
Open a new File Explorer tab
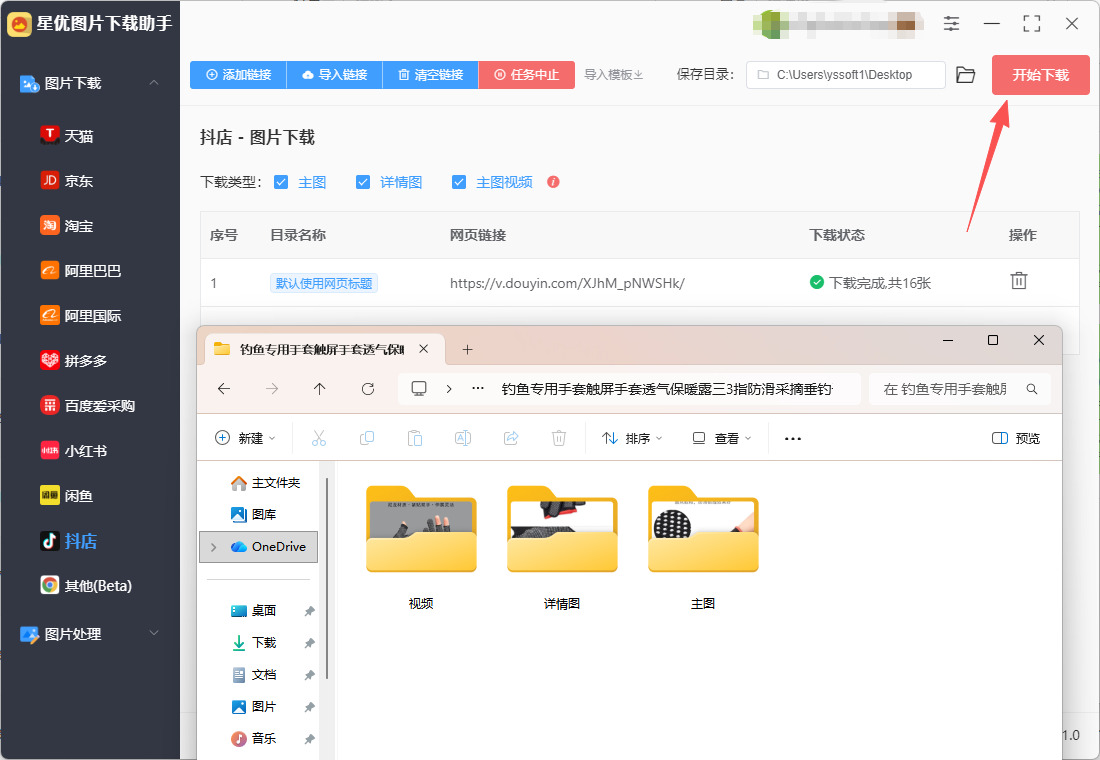coord(467,349)
